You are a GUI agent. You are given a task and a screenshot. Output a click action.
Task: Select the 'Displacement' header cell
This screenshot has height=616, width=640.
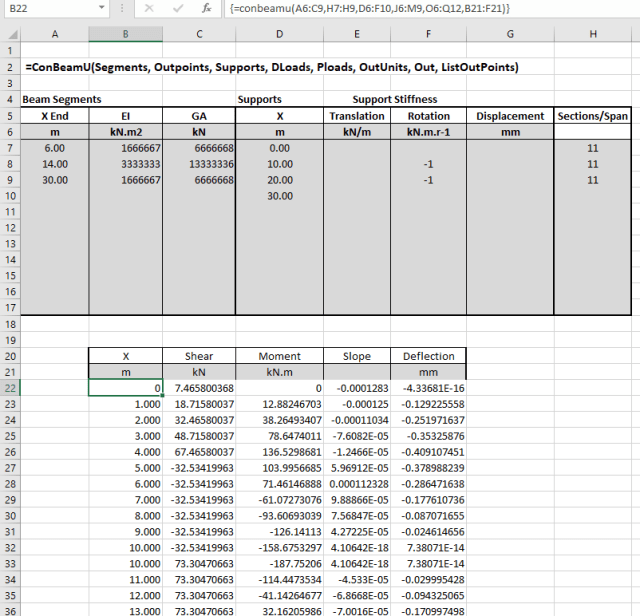tap(510, 116)
